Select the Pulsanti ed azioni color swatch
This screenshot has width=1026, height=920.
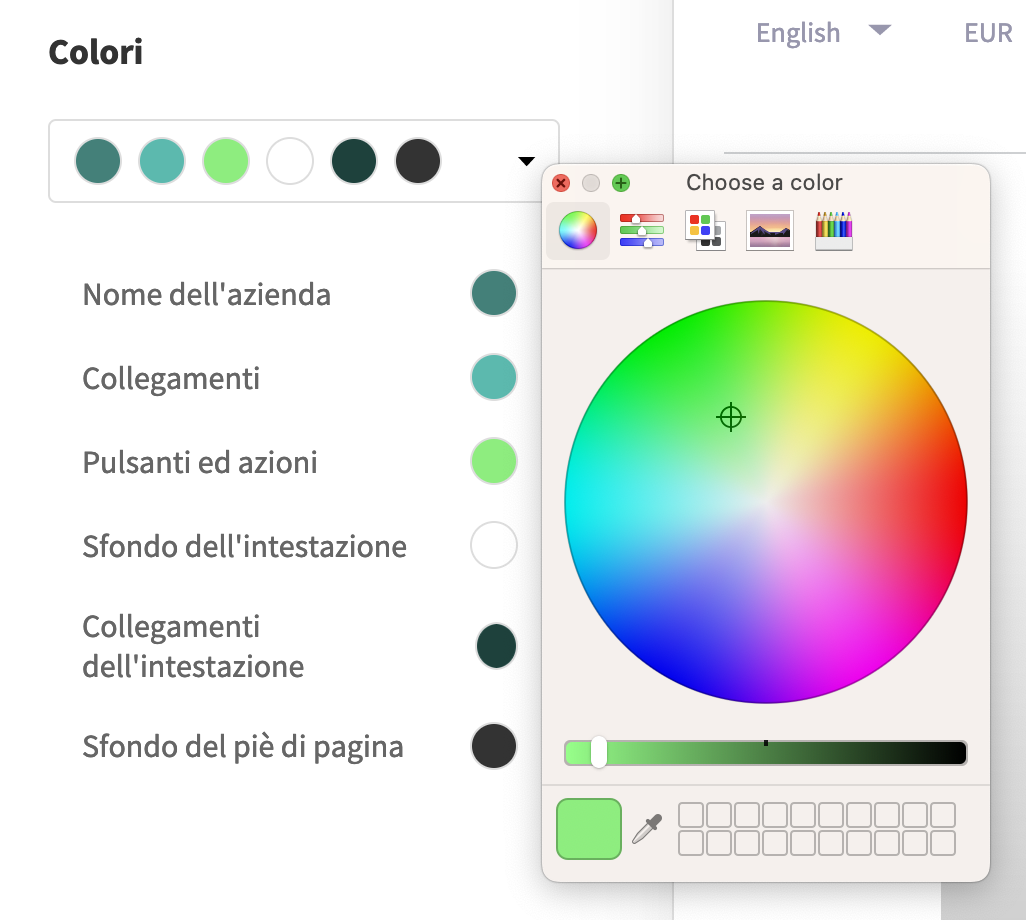pos(494,462)
